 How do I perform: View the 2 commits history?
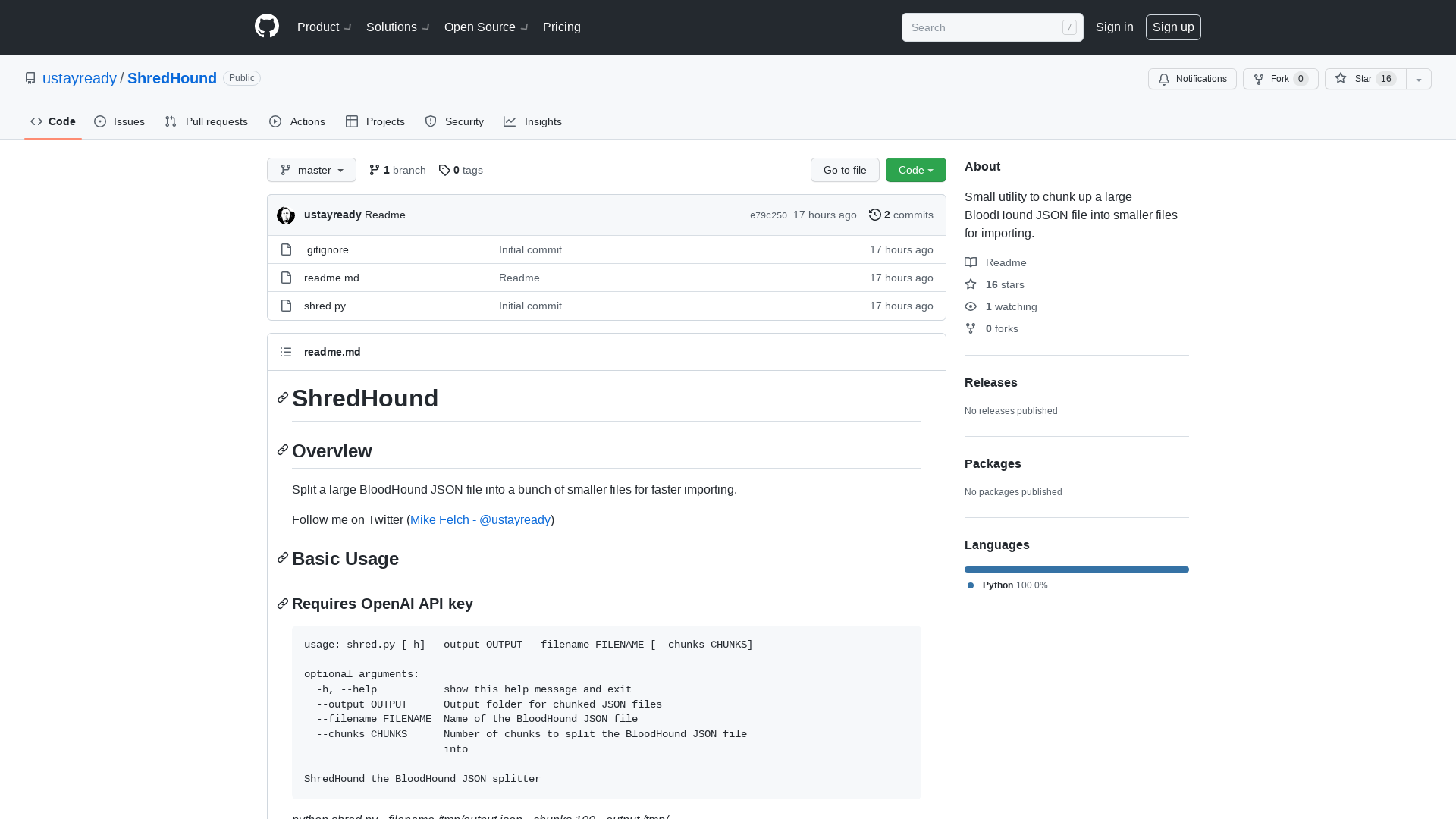(x=901, y=215)
